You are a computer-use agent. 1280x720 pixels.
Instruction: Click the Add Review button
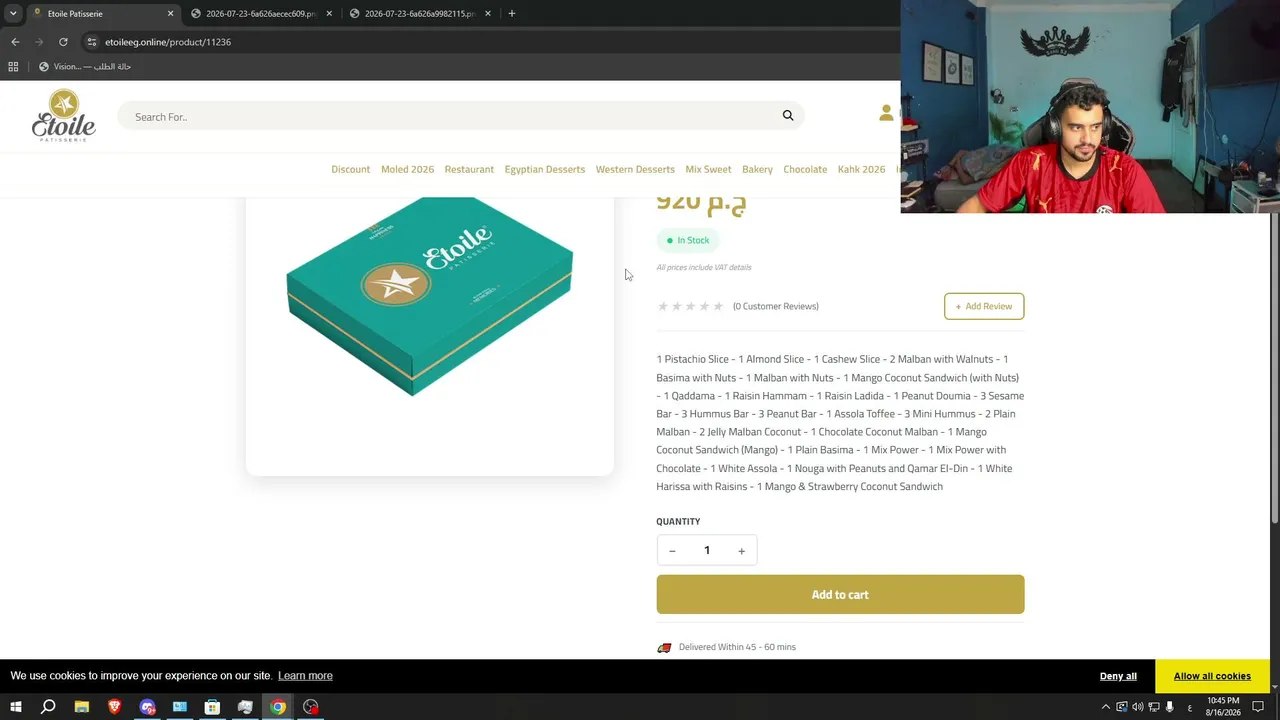coord(984,306)
